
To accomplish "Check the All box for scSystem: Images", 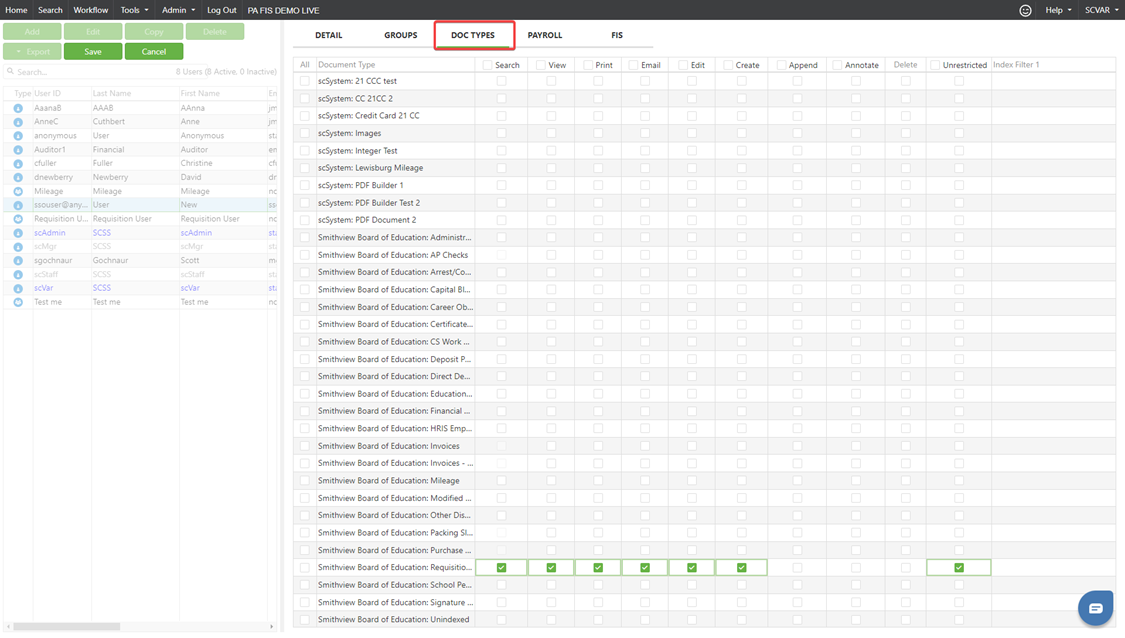I will coord(305,133).
